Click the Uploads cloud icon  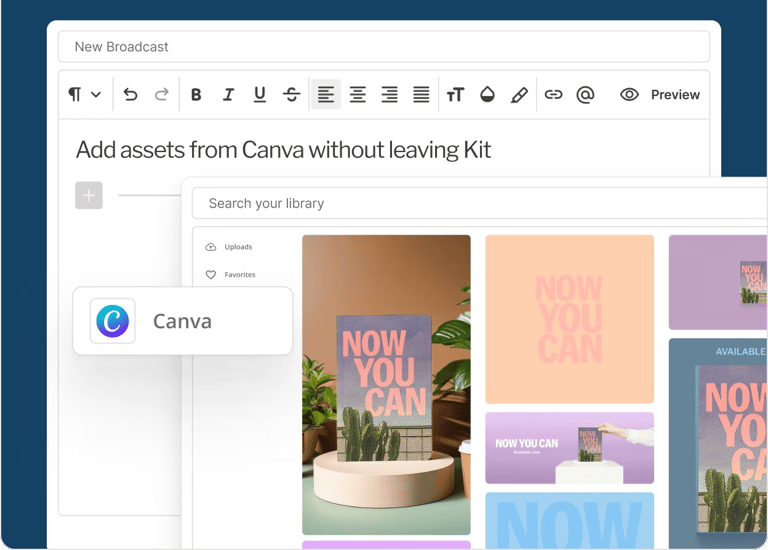211,247
